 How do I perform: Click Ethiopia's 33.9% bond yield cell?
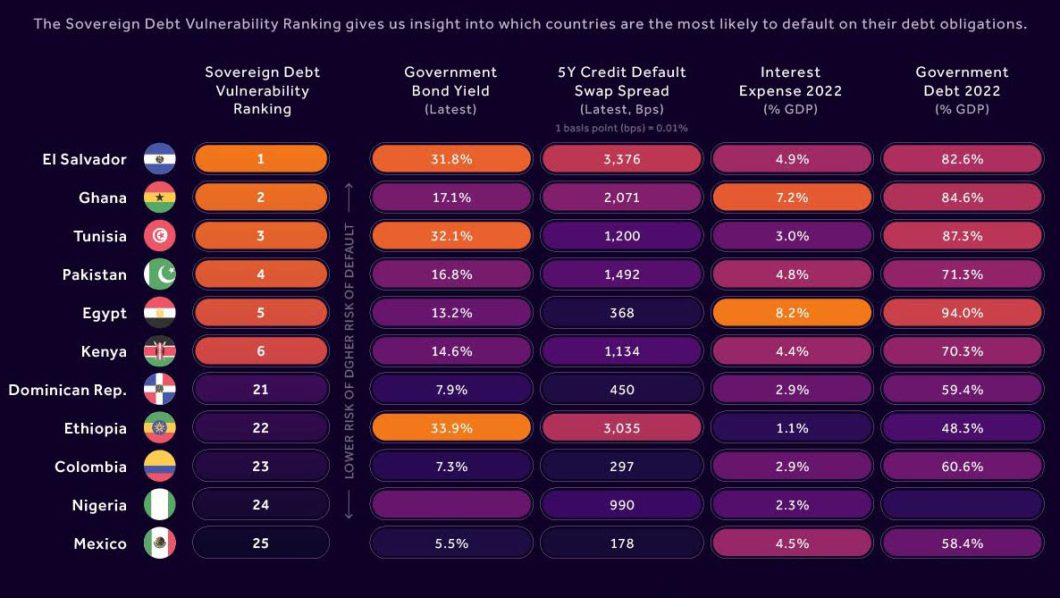pos(451,428)
